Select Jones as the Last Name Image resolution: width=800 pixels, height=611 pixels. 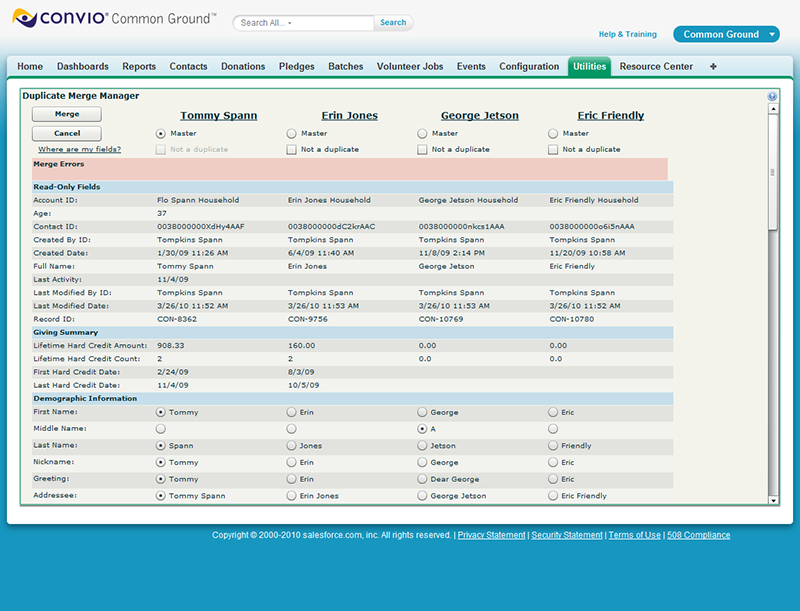(292, 446)
